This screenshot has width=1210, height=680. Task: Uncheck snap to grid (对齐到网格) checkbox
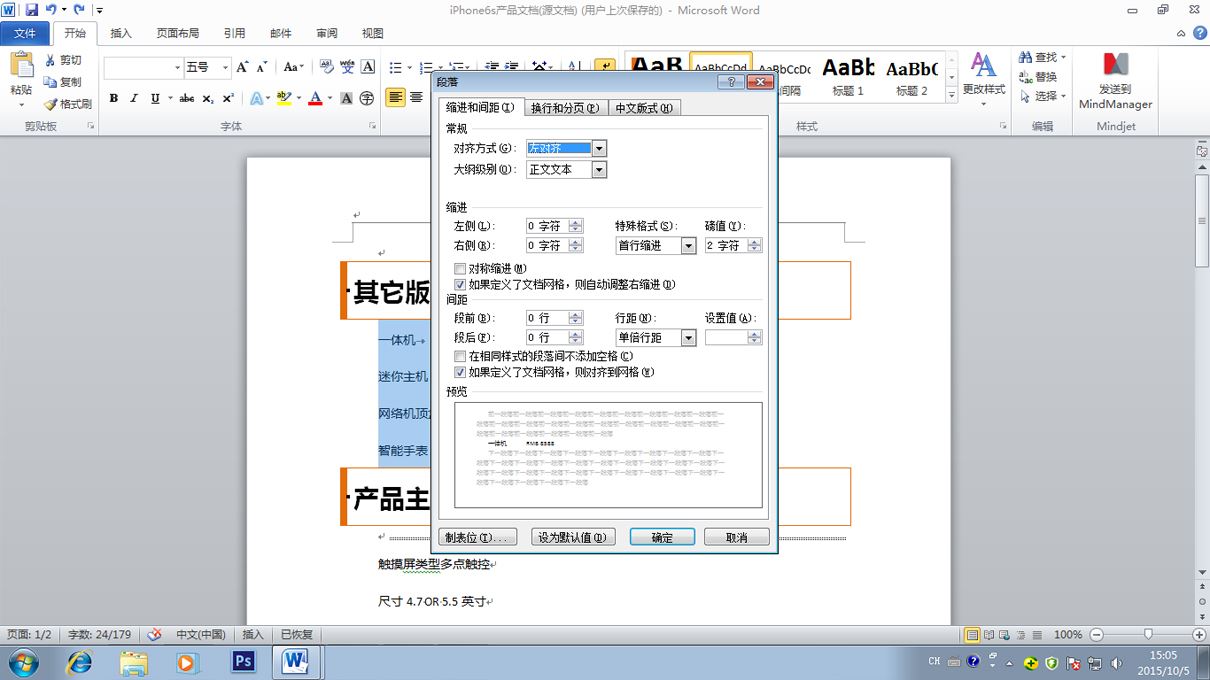click(x=460, y=372)
